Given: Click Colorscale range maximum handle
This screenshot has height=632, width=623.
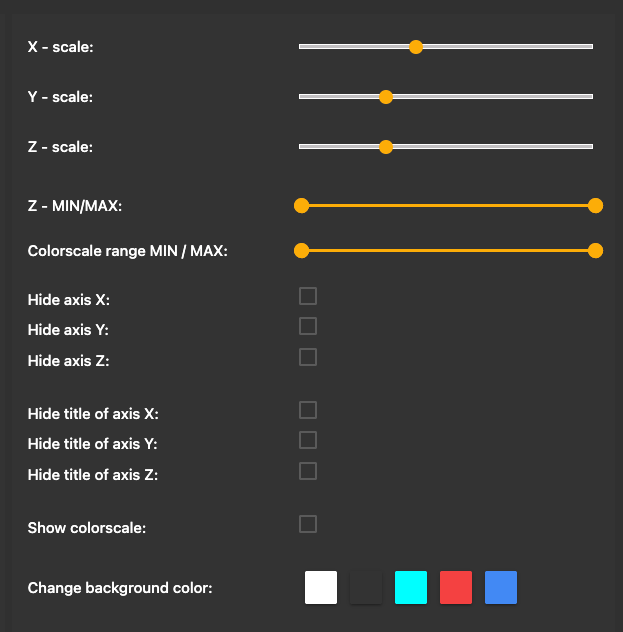Looking at the screenshot, I should [x=596, y=251].
